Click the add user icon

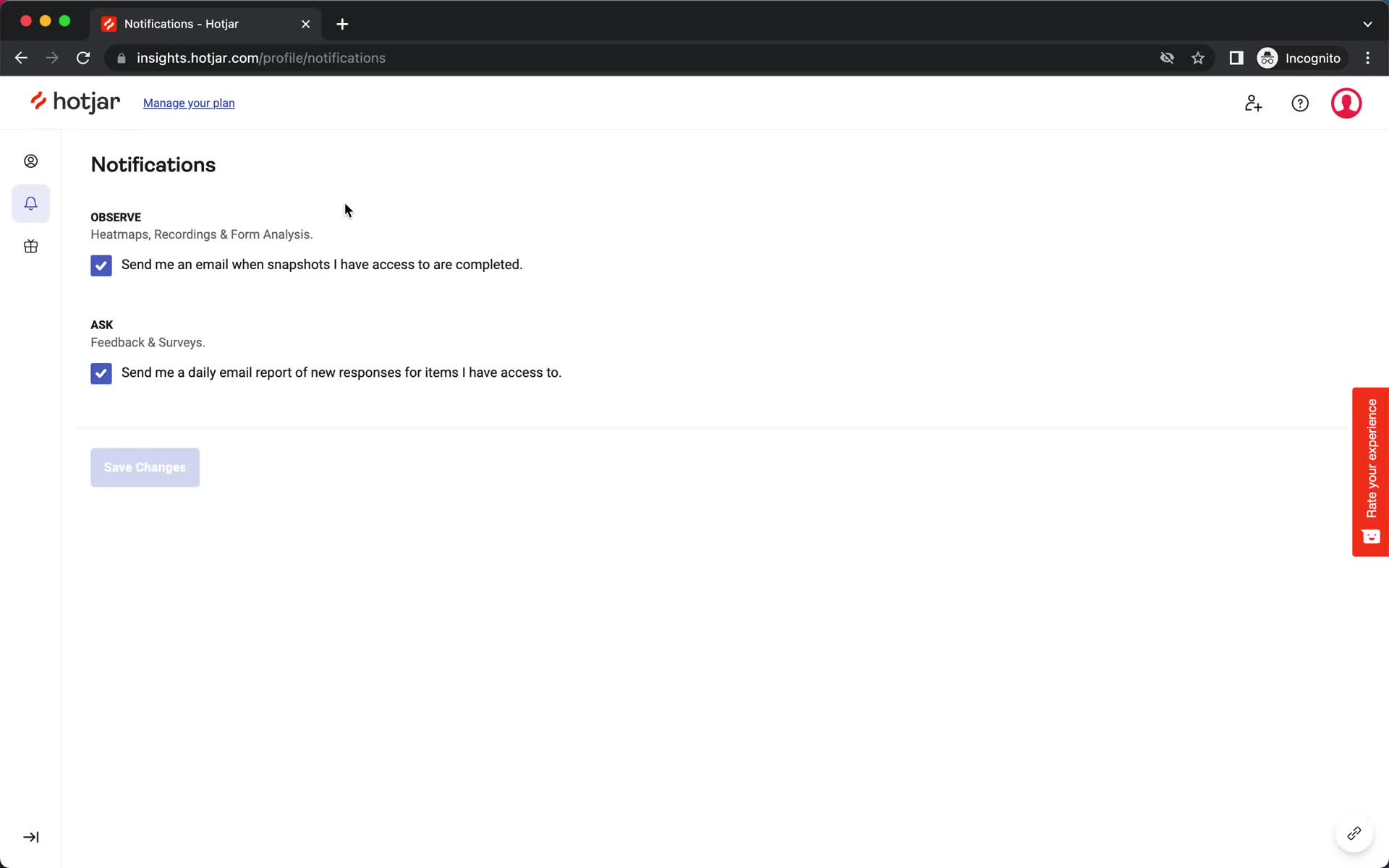point(1253,103)
